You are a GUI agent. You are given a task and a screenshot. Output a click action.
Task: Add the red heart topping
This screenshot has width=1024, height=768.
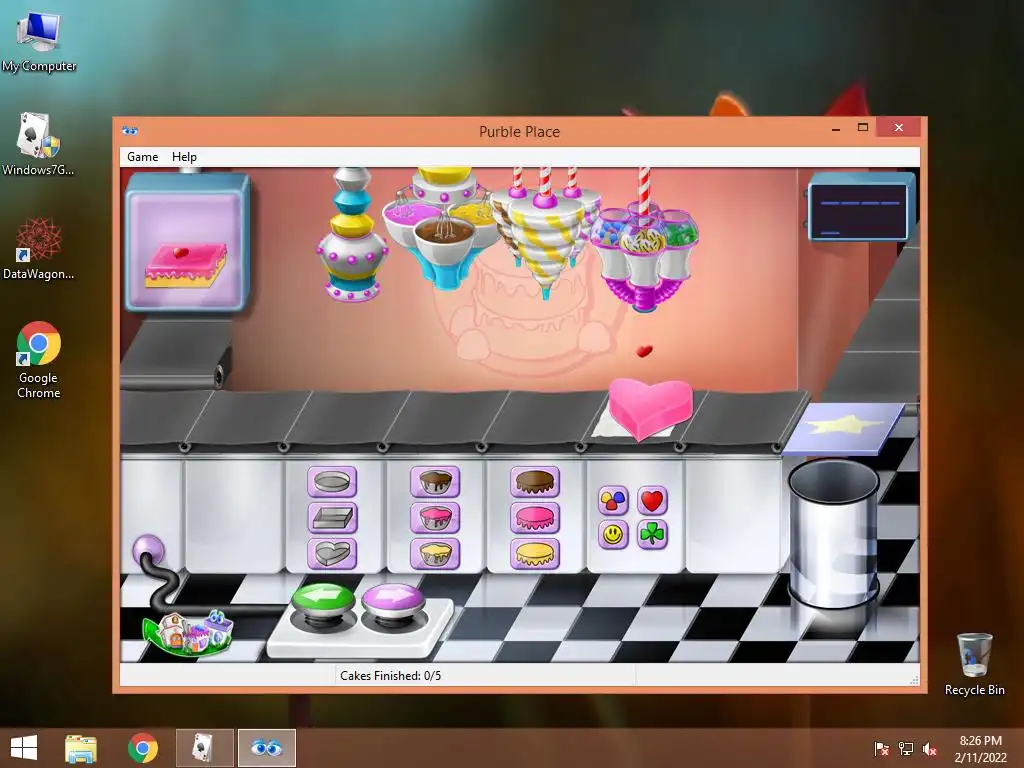pyautogui.click(x=652, y=501)
